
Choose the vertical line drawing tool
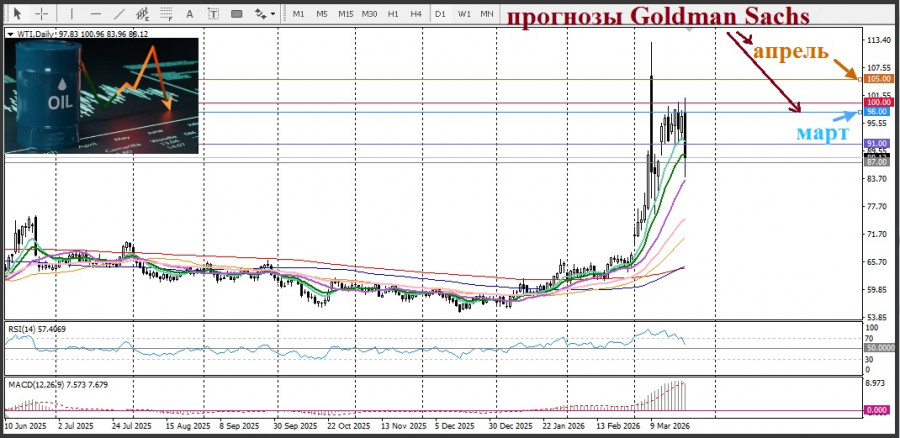coord(72,14)
